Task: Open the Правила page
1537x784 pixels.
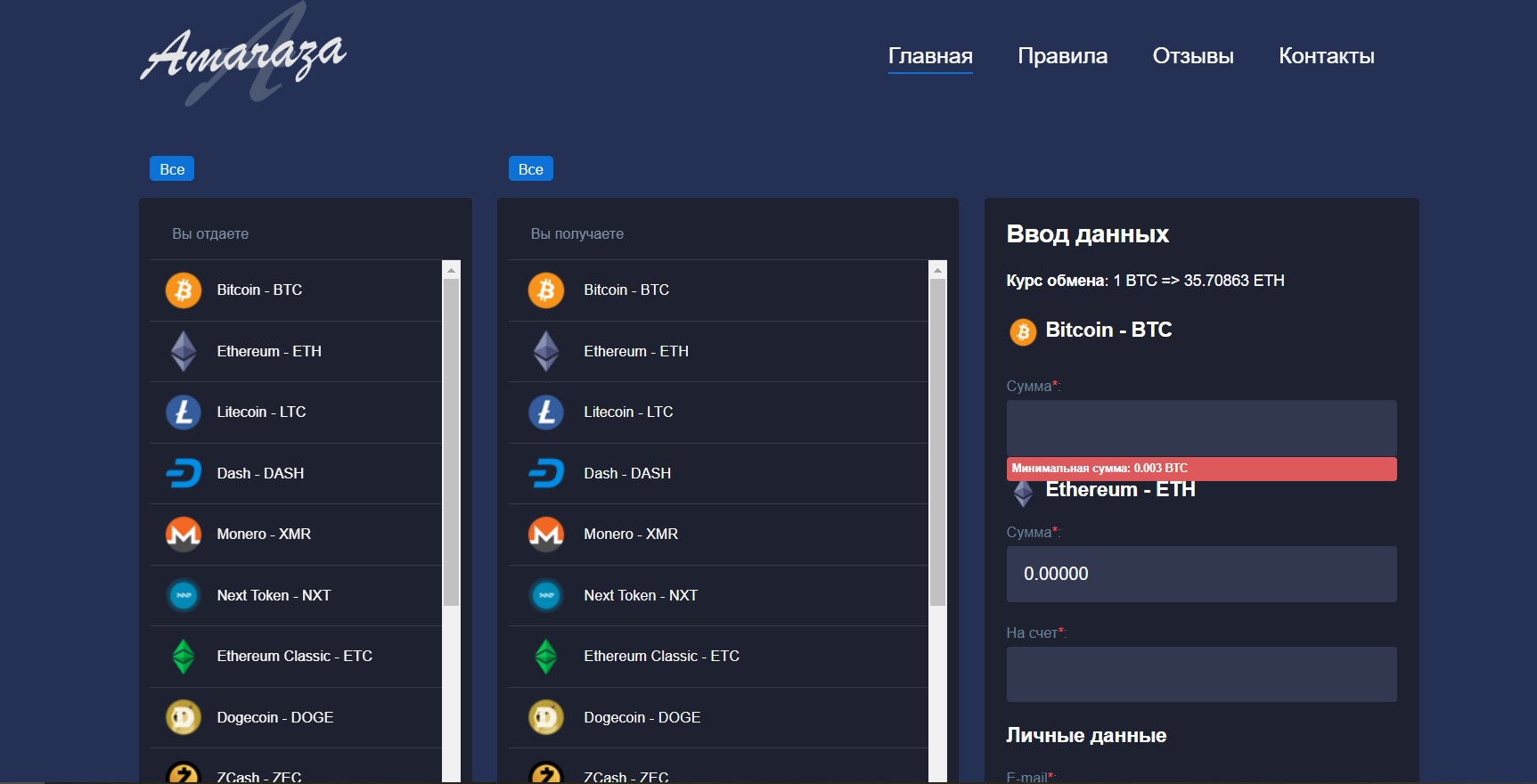Action: 1062,56
